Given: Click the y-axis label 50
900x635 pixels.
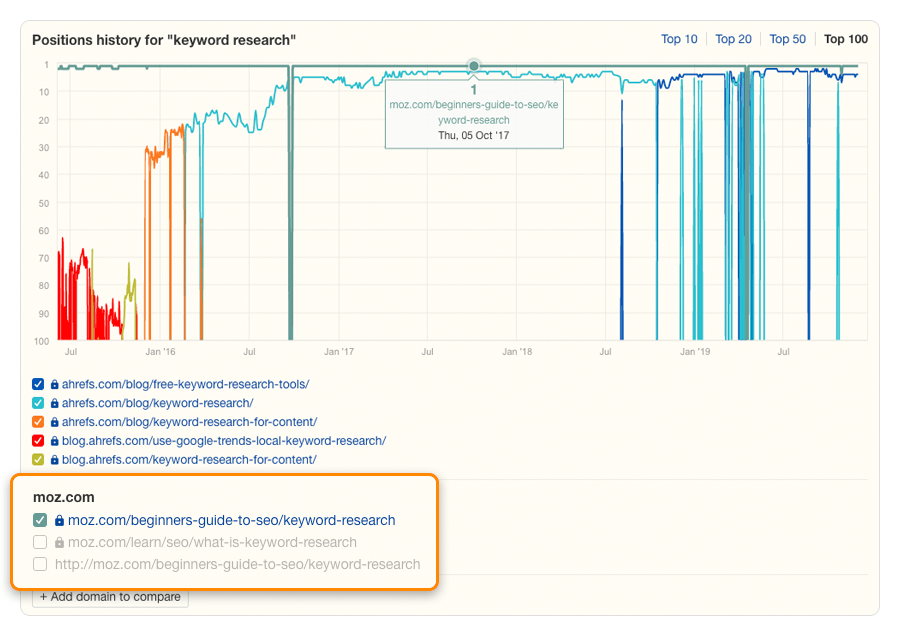Looking at the screenshot, I should click(44, 203).
